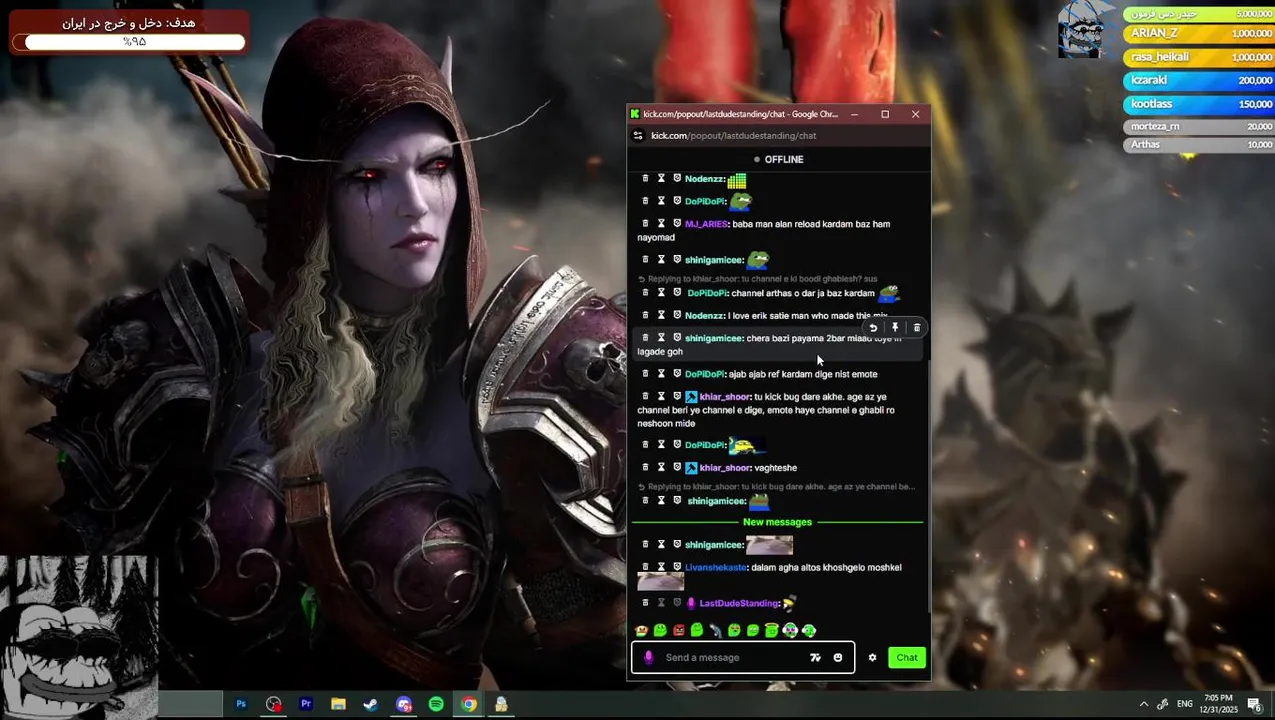Open Photoshop from the taskbar
Image resolution: width=1275 pixels, height=720 pixels.
241,704
